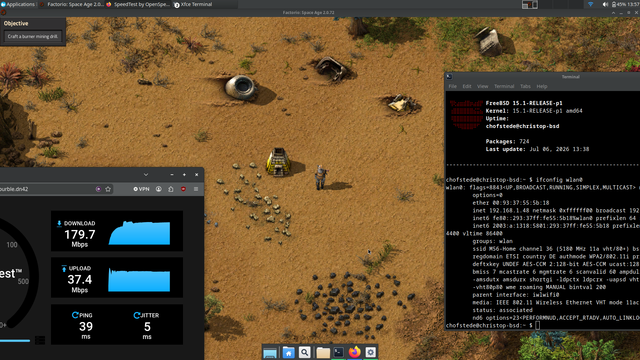Expand the list all tabs chevron in browser

[146, 175]
